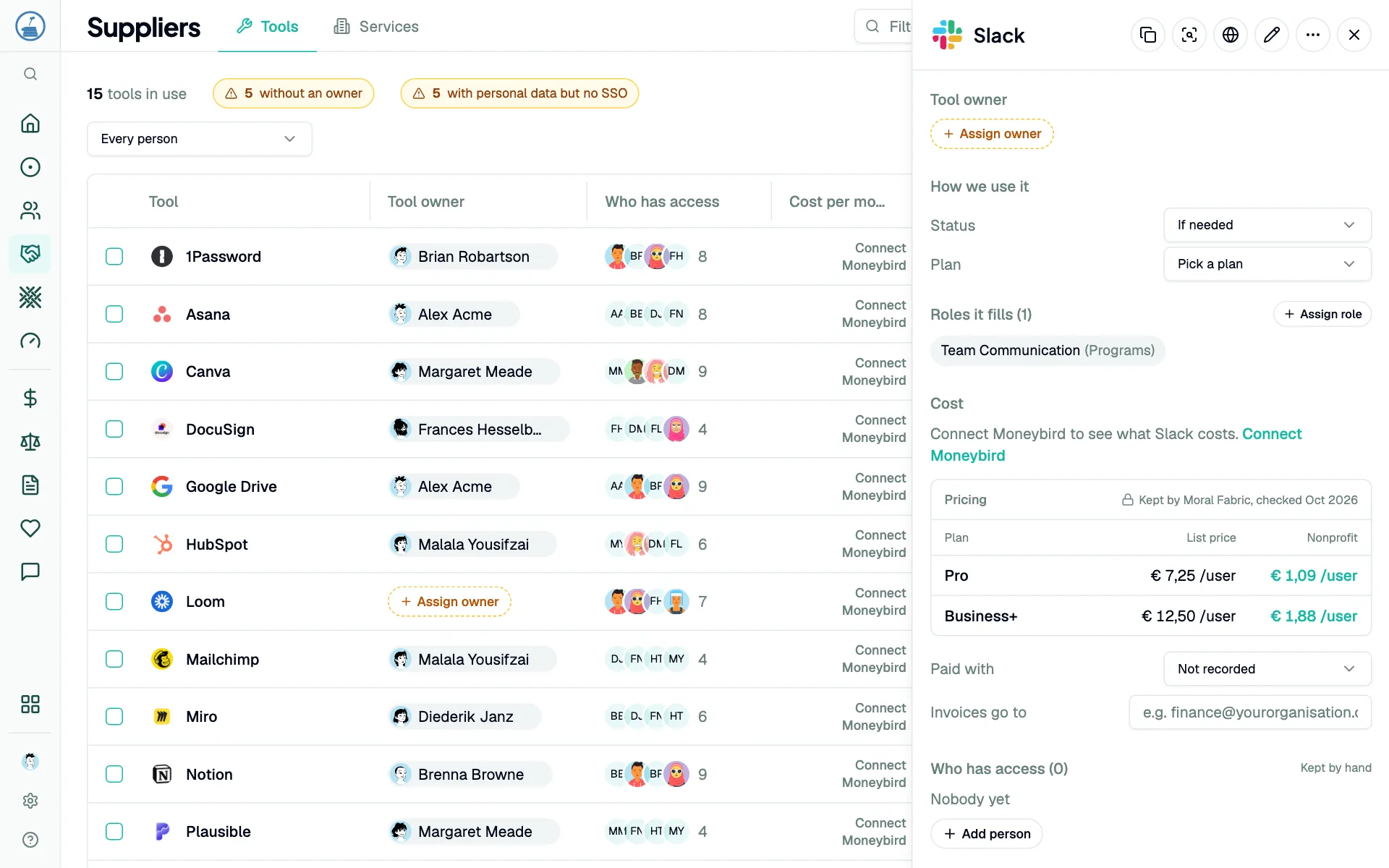This screenshot has width=1389, height=868.
Task: Open the balance scales icon in sidebar
Action: click(30, 442)
